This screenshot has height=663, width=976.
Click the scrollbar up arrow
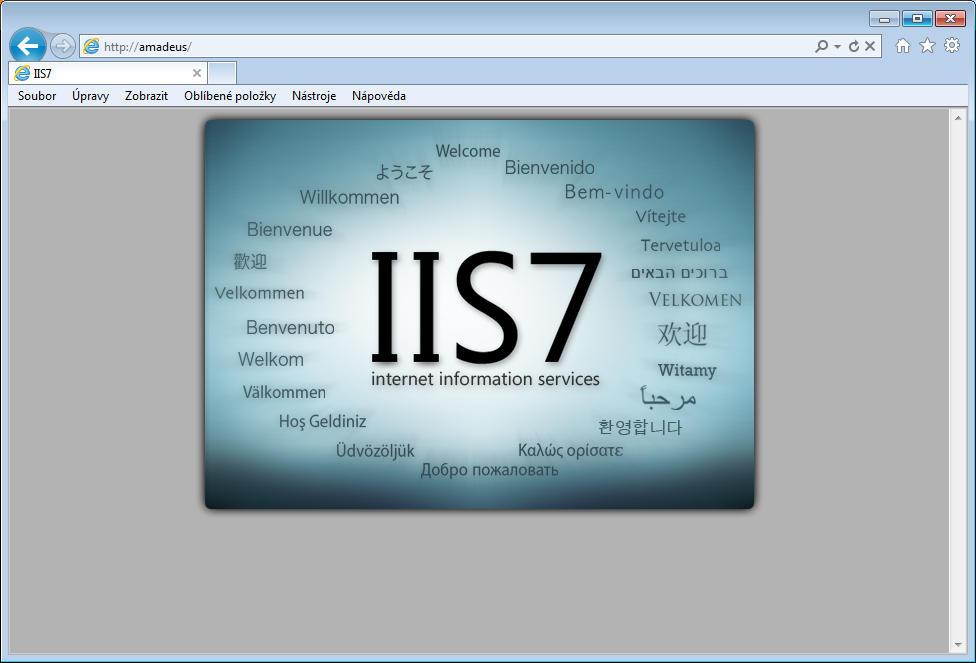point(958,118)
